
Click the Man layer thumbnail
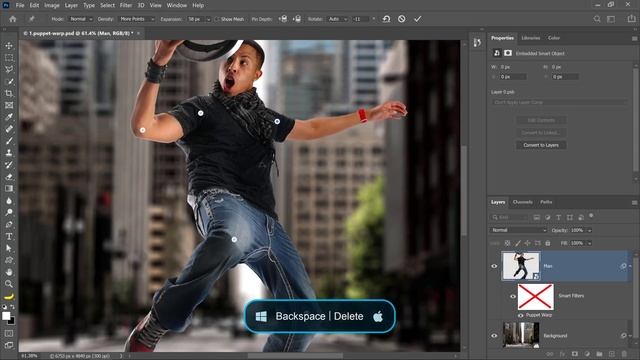click(x=521, y=266)
